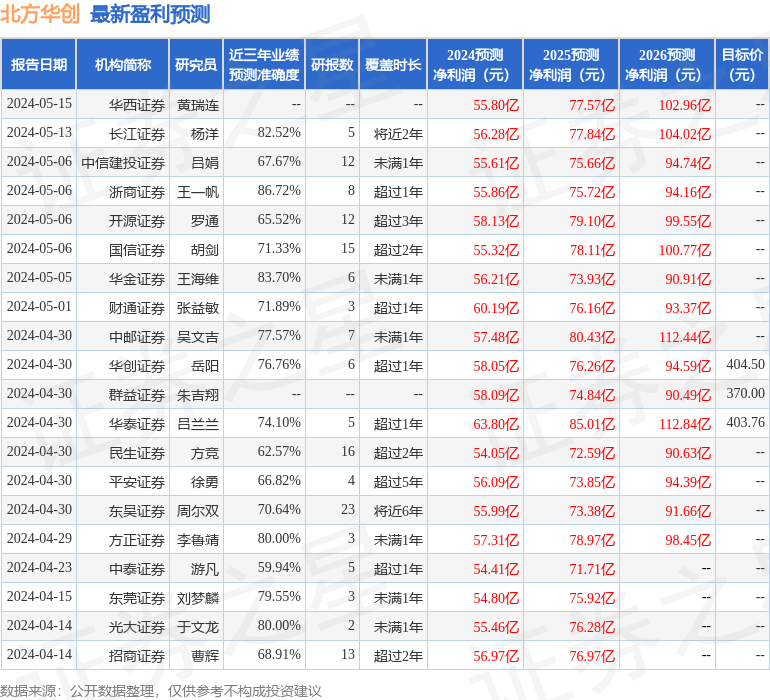Viewport: 770px width, 700px height.
Task: Click the 覆盖时长 column header
Action: pos(393,65)
